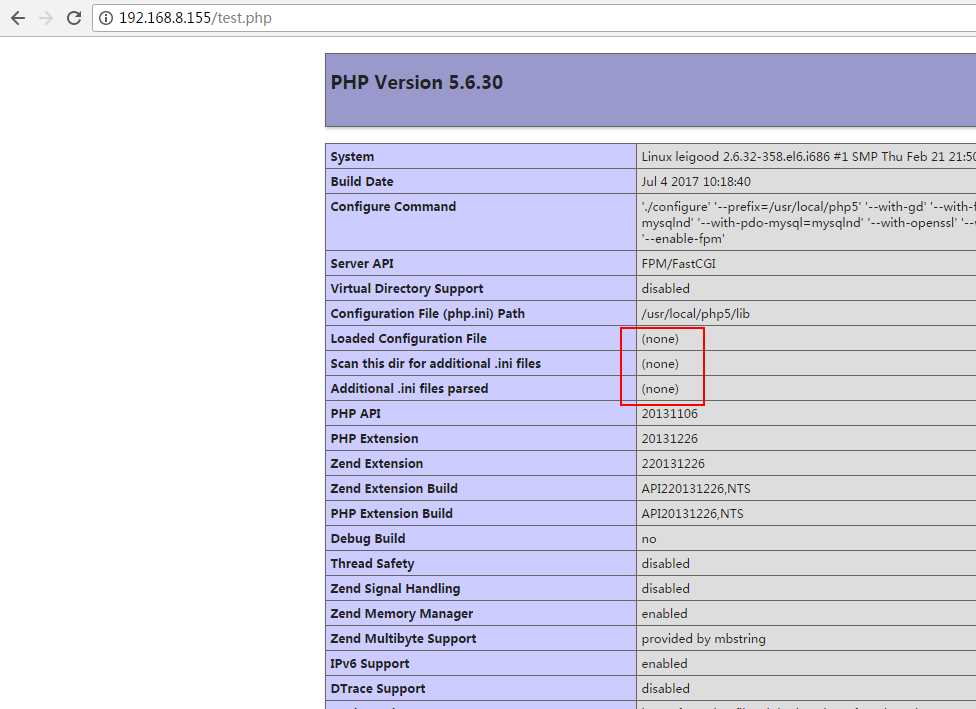Select the enabled value for IPv6 Support
This screenshot has width=976, height=709.
664,664
